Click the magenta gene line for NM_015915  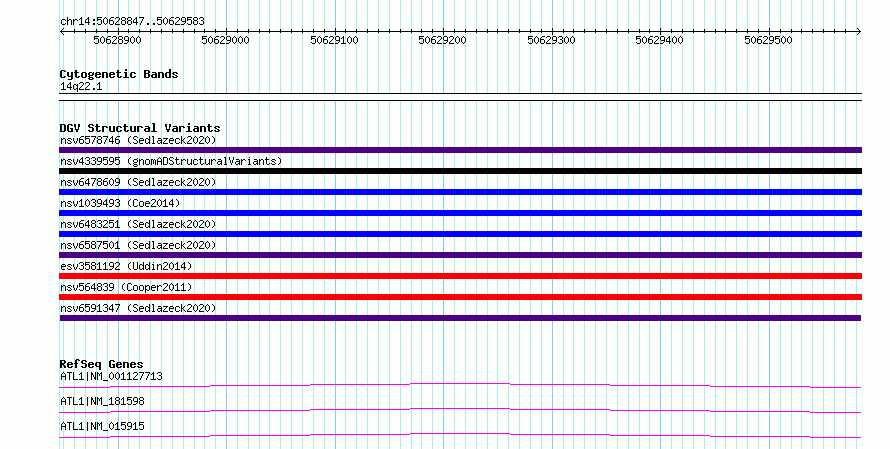coord(460,436)
